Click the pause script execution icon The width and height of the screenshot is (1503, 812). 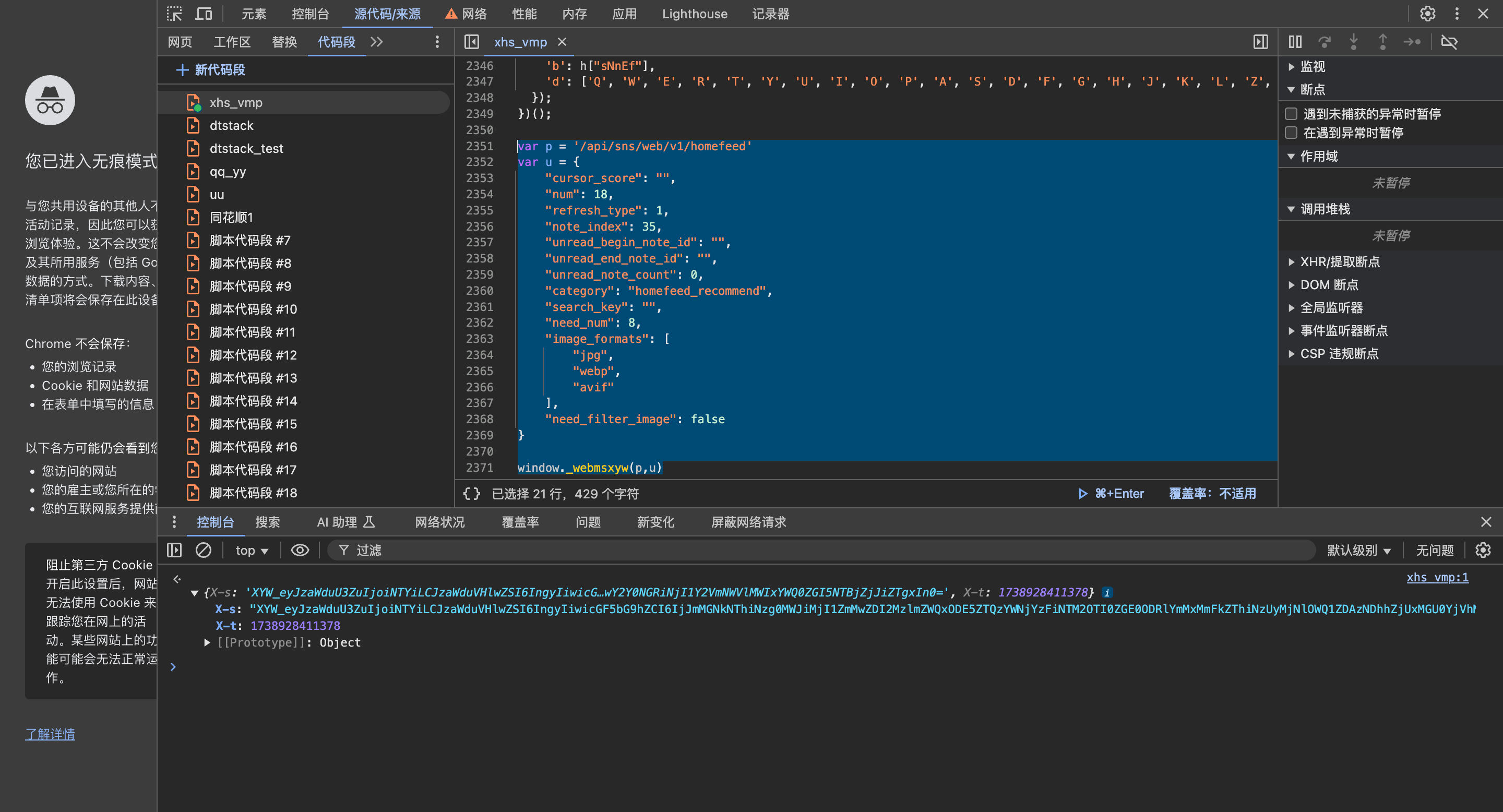[1295, 42]
